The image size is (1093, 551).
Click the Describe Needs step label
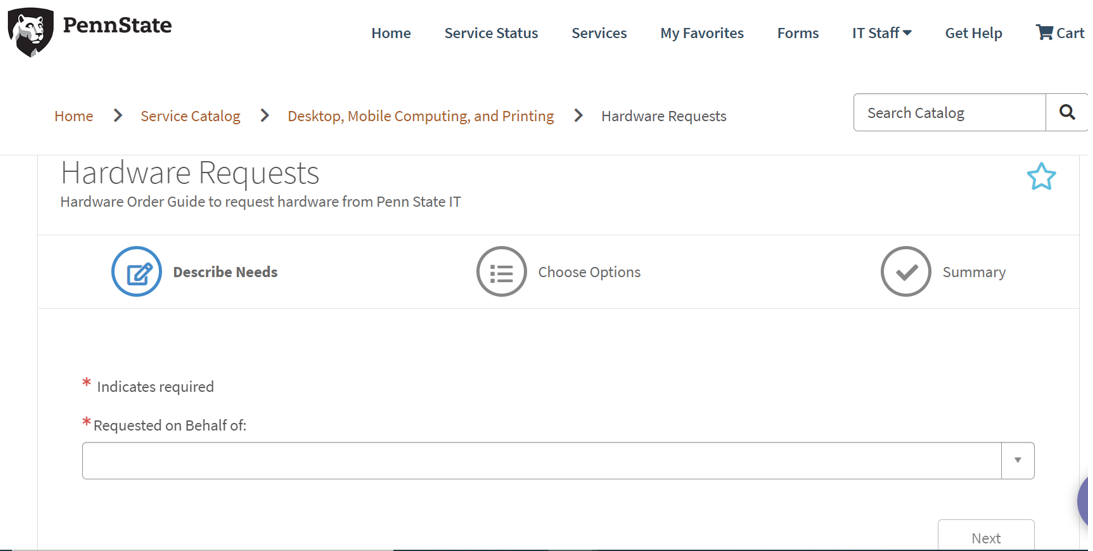click(x=225, y=272)
